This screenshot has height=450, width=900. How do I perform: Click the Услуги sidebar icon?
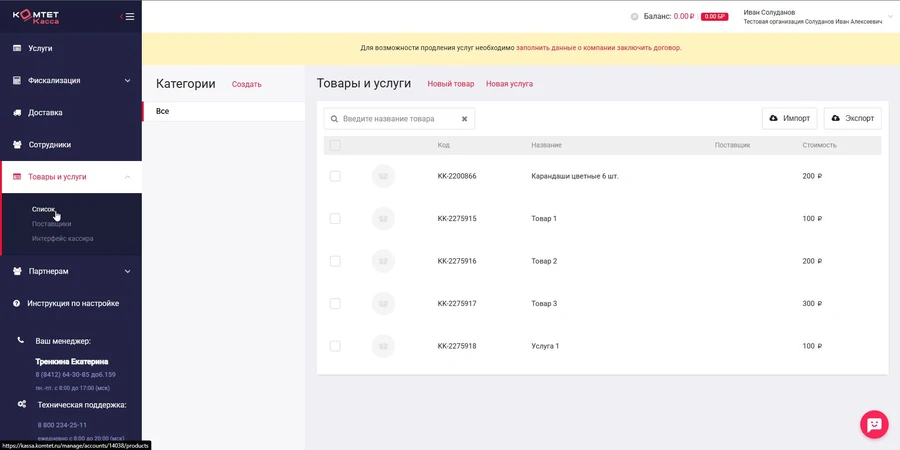click(x=17, y=48)
